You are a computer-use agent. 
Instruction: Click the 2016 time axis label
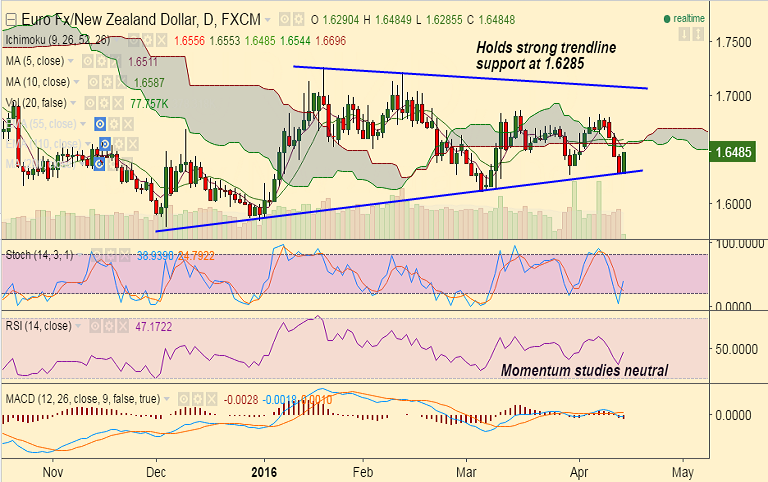[x=264, y=472]
